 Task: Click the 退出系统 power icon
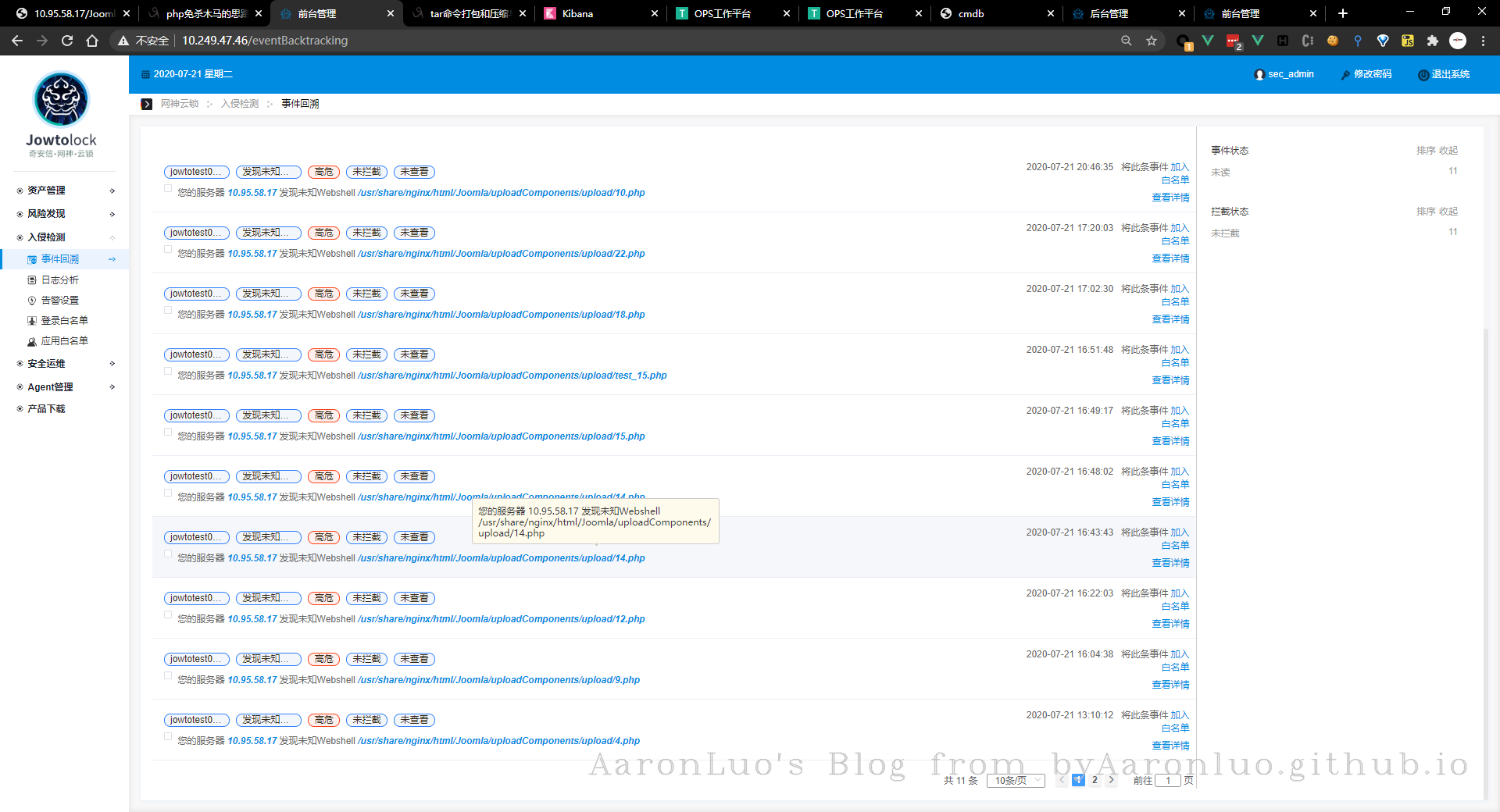[1423, 75]
